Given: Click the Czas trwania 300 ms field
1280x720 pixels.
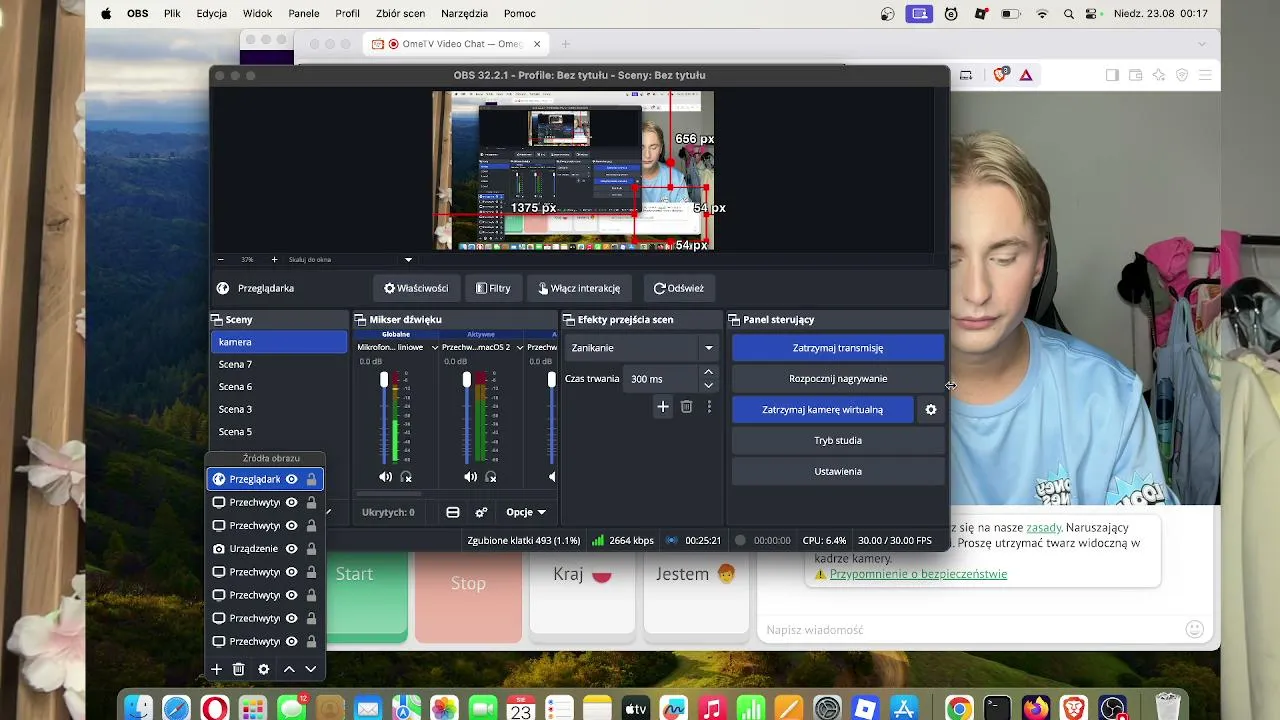Looking at the screenshot, I should [662, 379].
